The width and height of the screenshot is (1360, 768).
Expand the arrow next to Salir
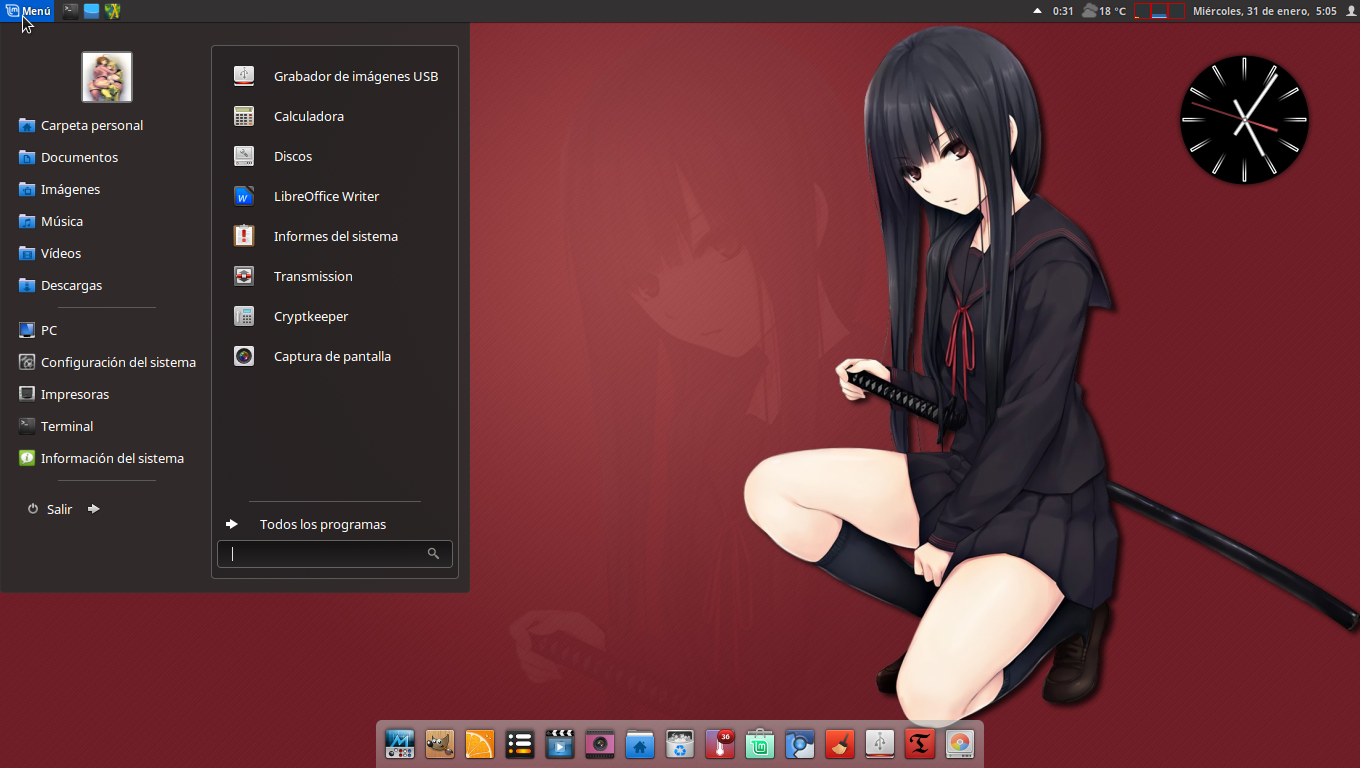click(x=94, y=509)
